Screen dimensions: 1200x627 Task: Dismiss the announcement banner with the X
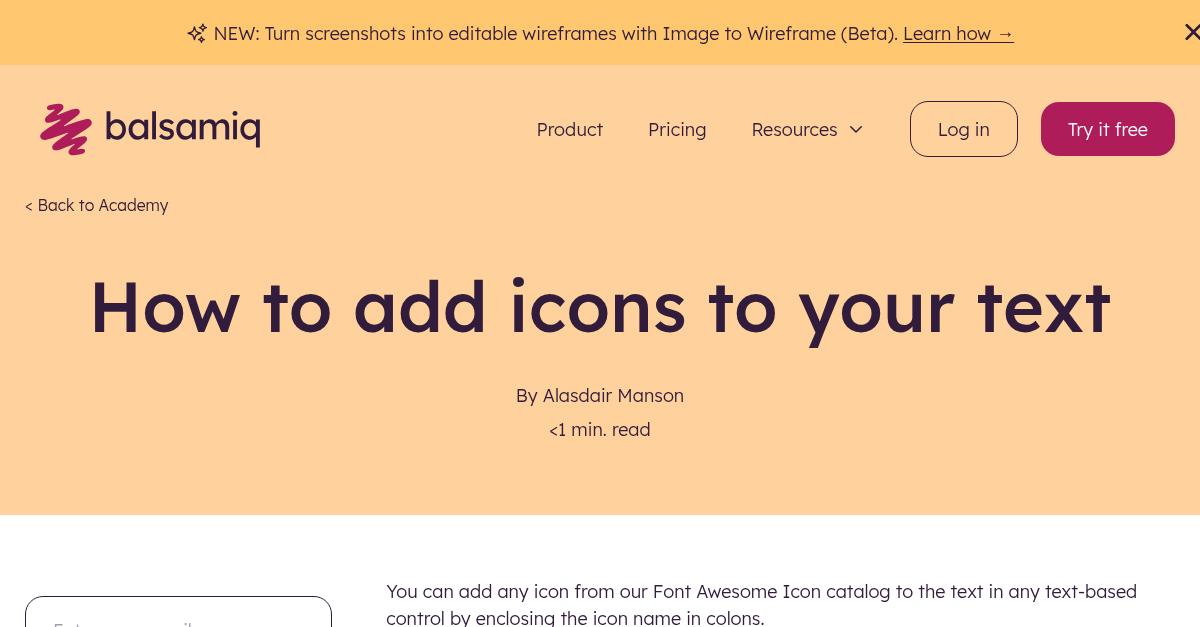coord(1190,33)
